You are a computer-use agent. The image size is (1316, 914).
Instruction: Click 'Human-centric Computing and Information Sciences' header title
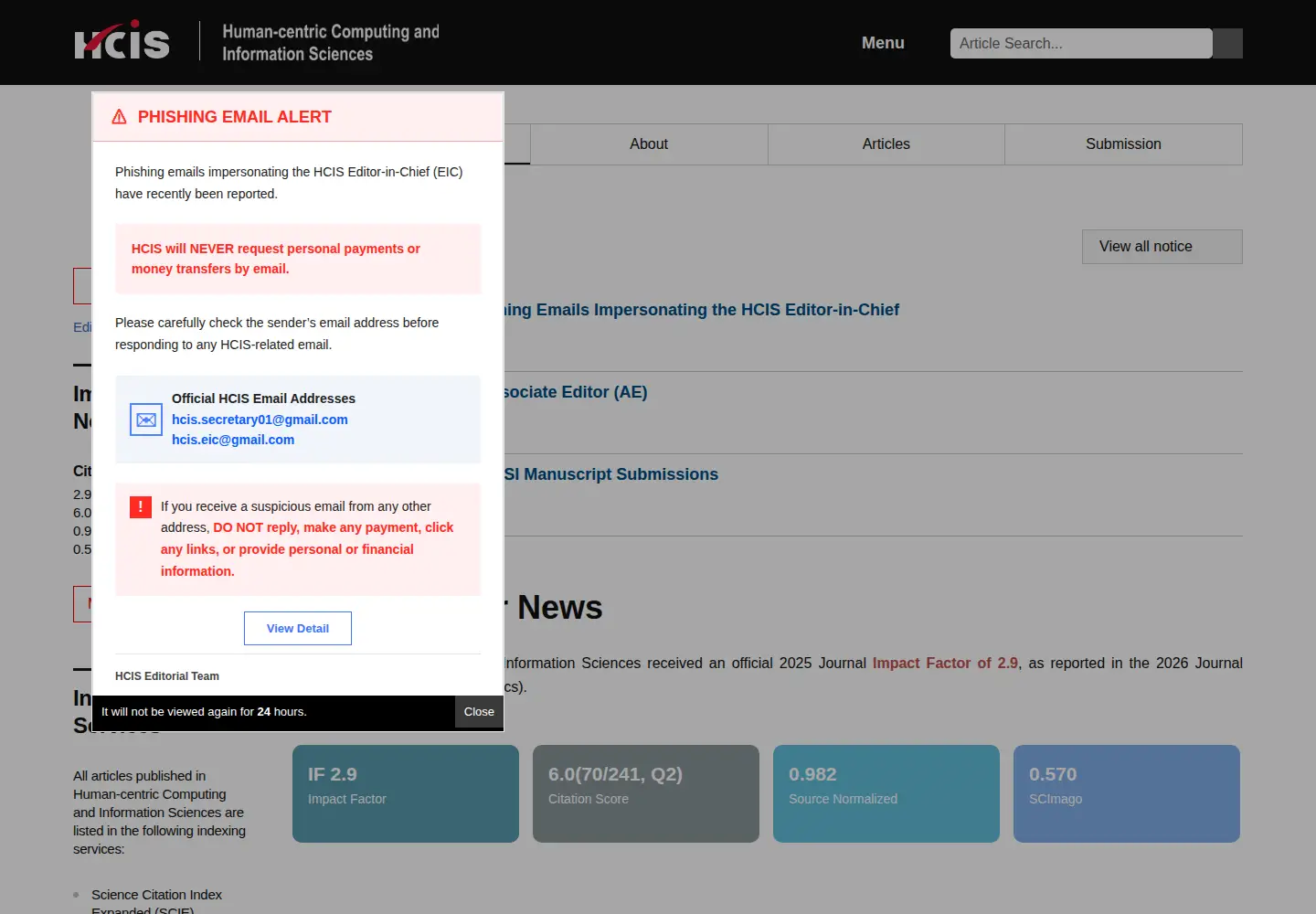[331, 43]
